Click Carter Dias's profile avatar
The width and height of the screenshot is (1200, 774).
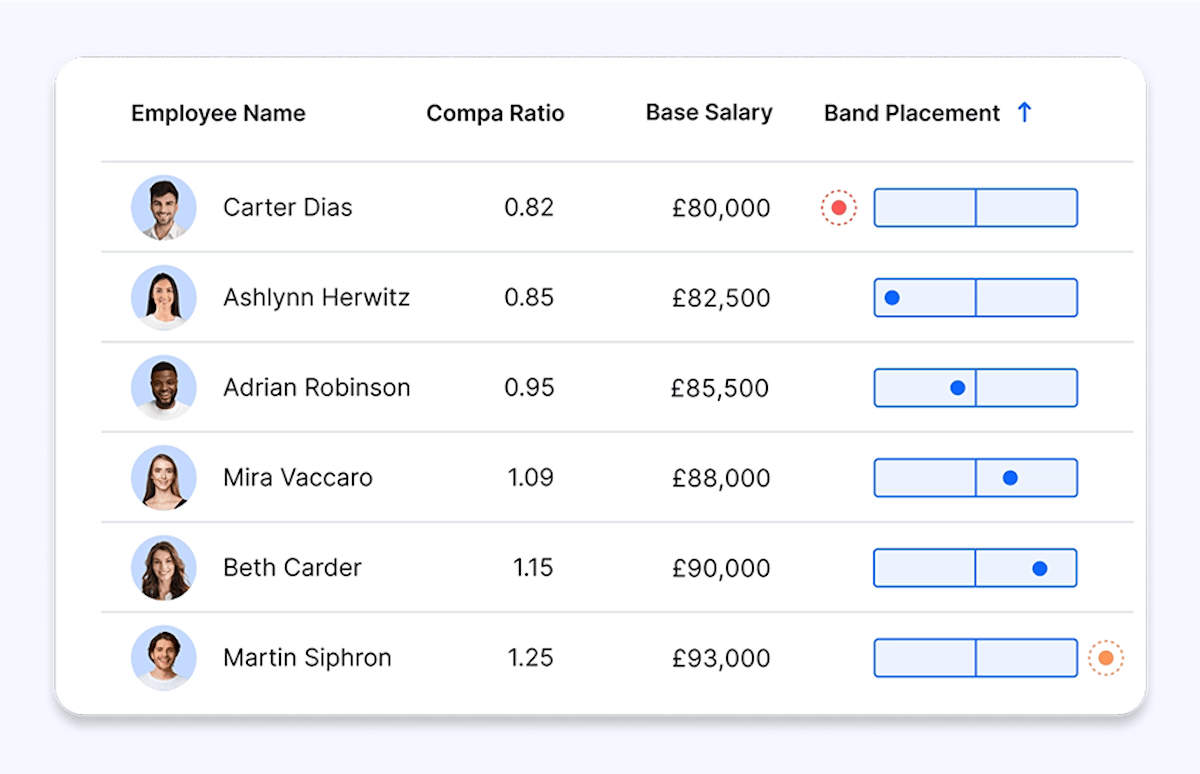click(x=164, y=207)
